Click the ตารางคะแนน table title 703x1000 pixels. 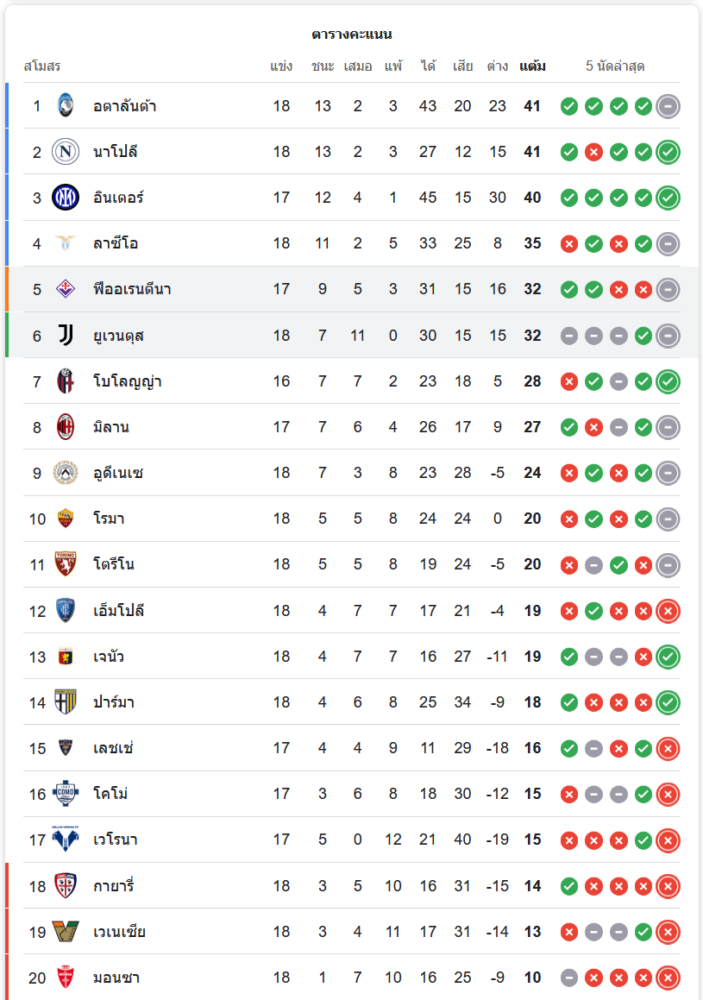pos(351,35)
